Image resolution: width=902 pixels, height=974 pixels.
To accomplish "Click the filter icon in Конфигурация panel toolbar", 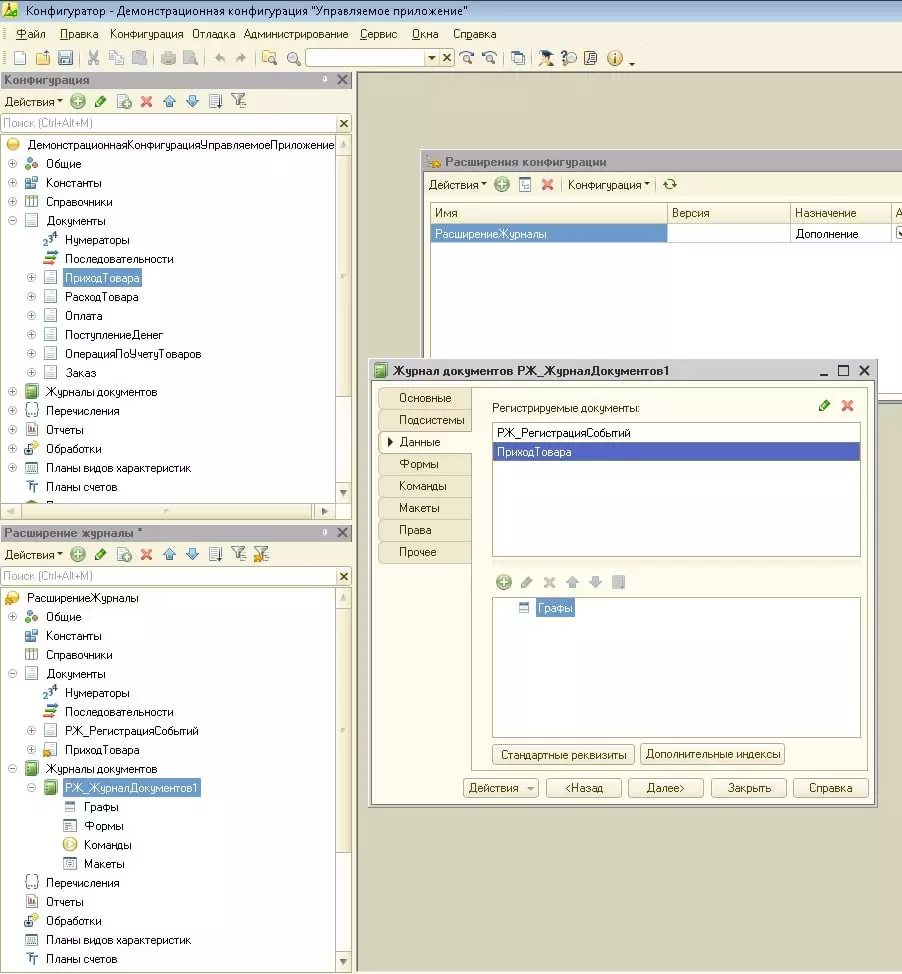I will (x=238, y=101).
